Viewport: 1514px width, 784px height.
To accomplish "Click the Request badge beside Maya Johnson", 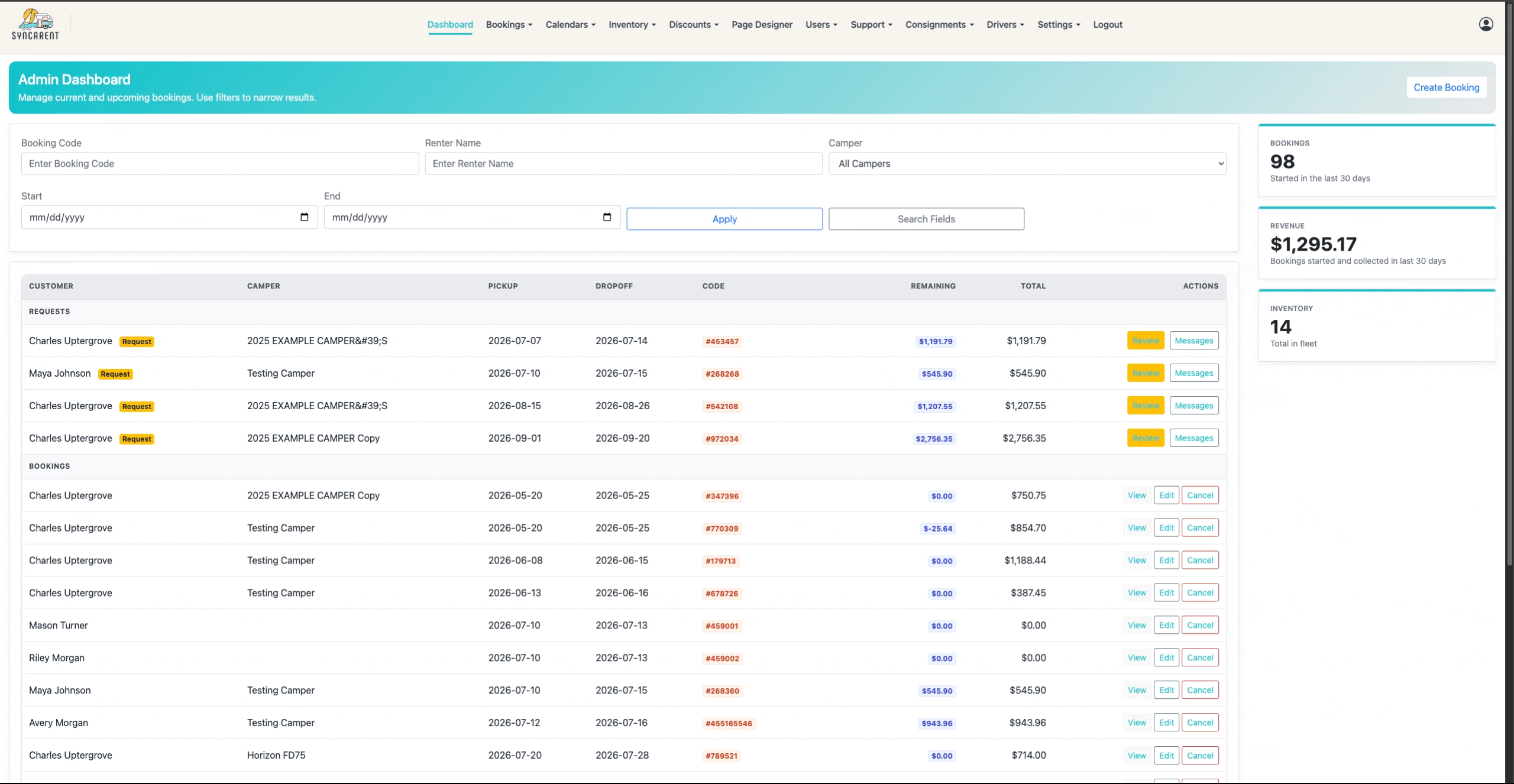I will [x=115, y=374].
